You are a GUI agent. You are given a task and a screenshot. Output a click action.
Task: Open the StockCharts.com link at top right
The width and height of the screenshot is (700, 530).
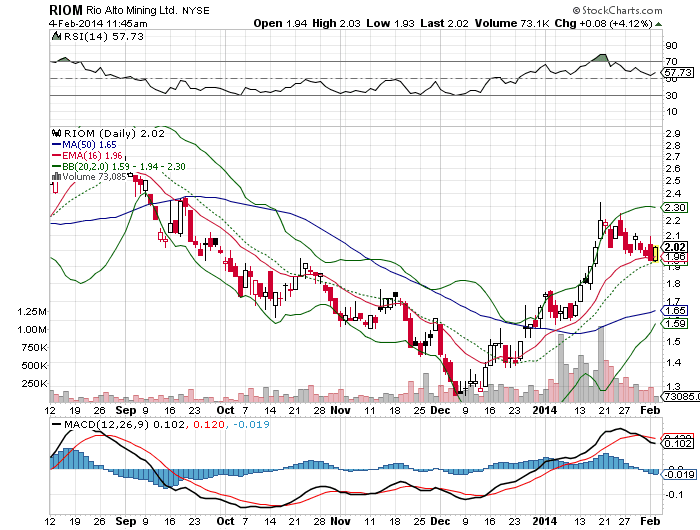[x=617, y=10]
